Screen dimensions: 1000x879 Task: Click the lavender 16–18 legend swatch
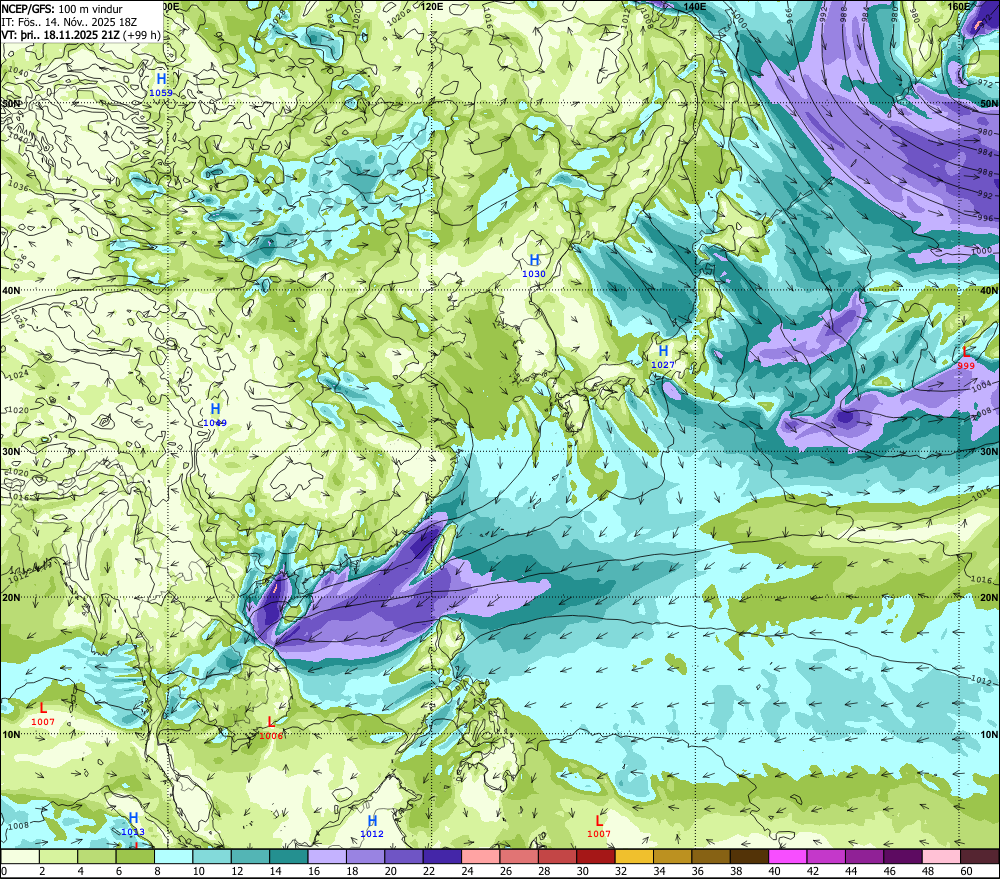327,856
